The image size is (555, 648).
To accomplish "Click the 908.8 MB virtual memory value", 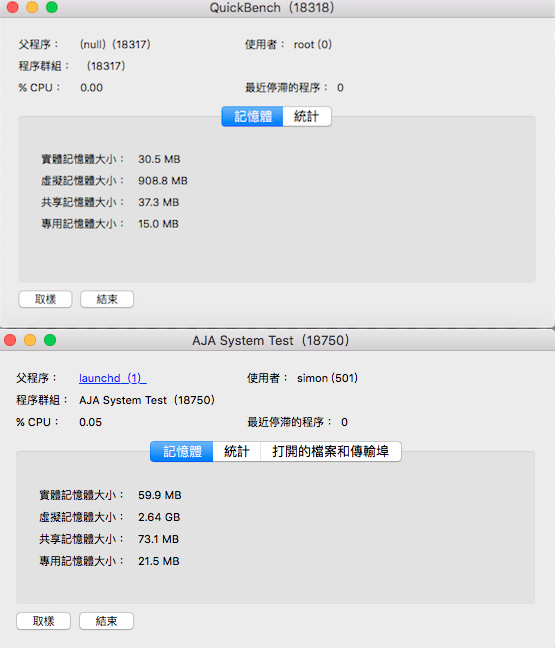I will coord(163,181).
